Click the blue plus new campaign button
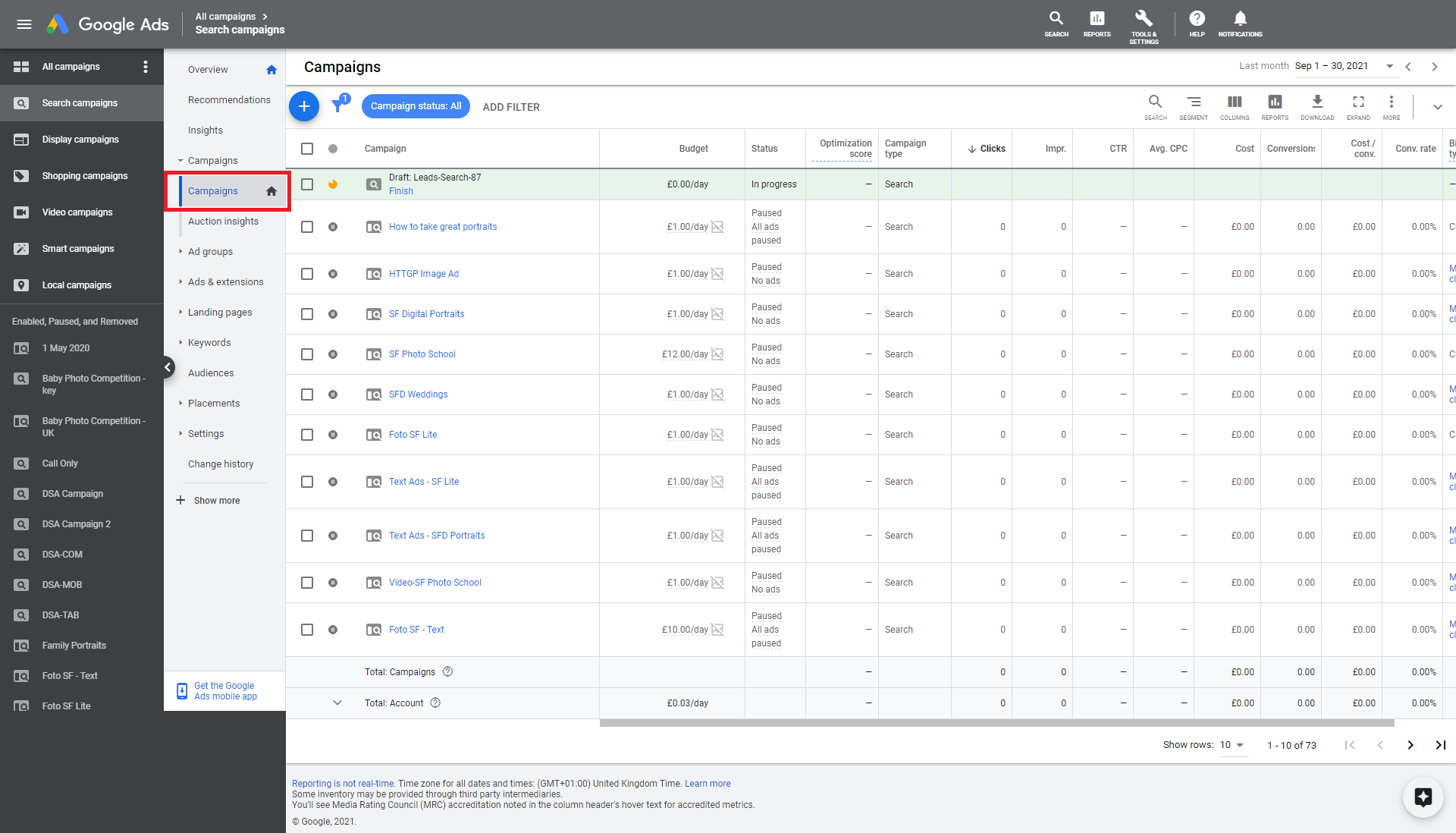The width and height of the screenshot is (1456, 833). click(304, 106)
